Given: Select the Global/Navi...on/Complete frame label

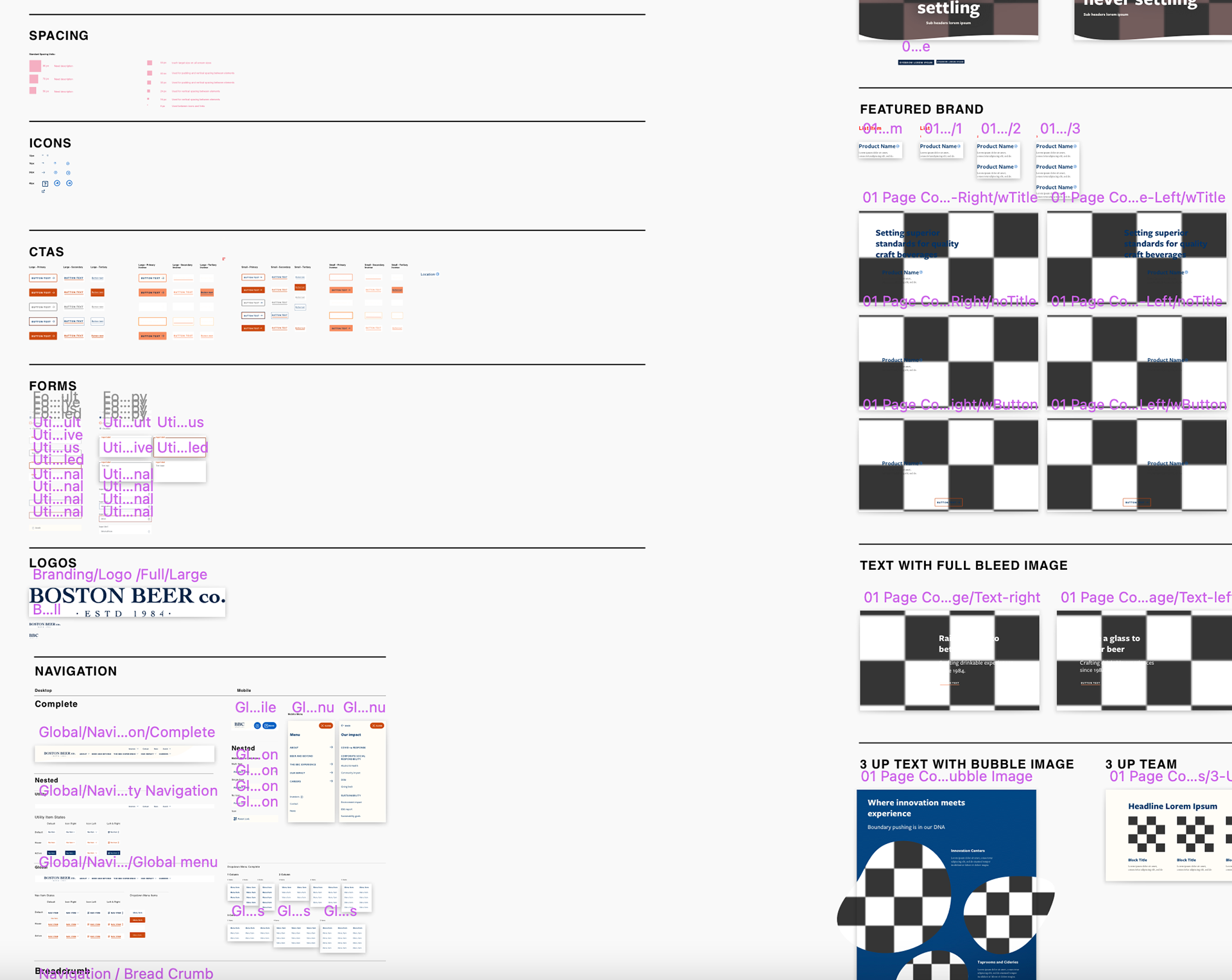Looking at the screenshot, I should pos(127,732).
